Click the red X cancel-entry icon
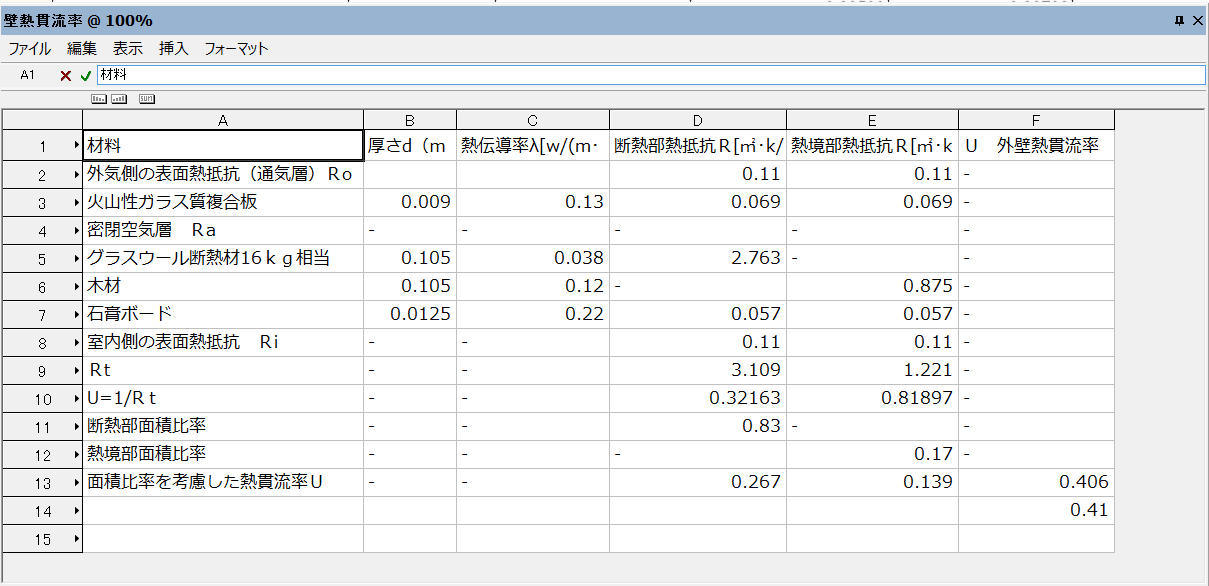This screenshot has height=586, width=1209. pos(65,75)
